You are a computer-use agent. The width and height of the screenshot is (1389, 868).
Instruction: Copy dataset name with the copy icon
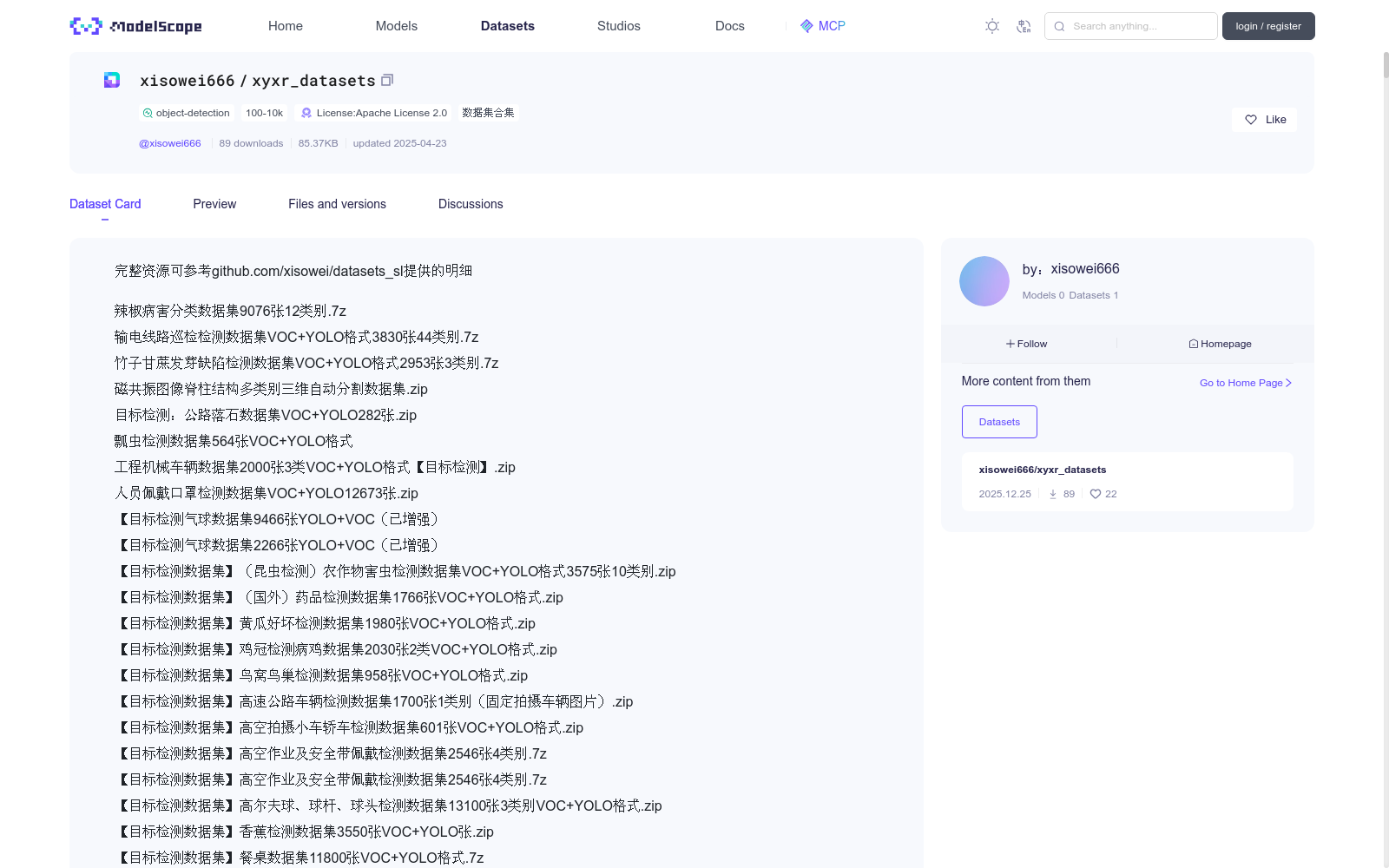(x=387, y=80)
